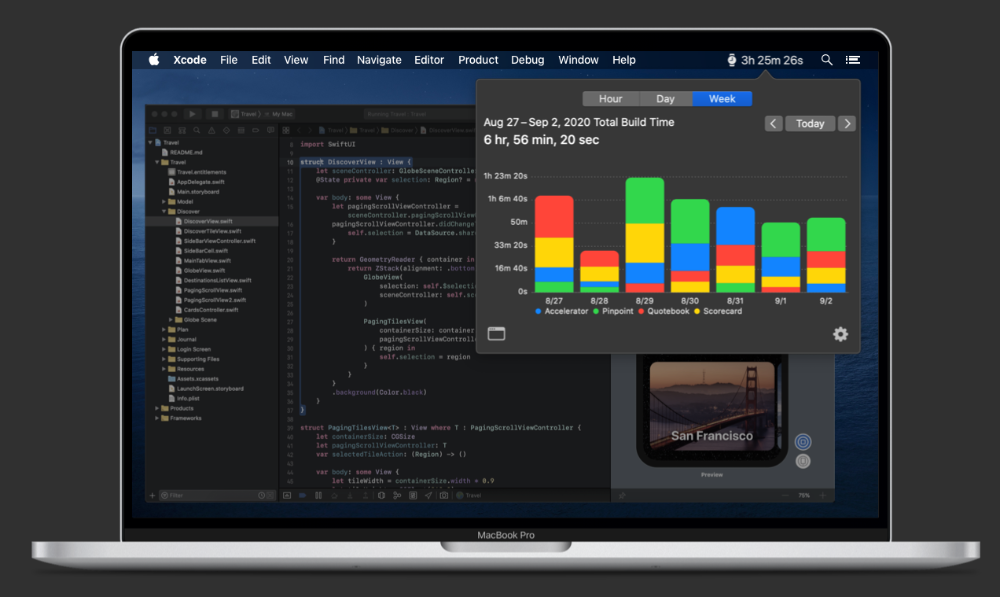The image size is (1000, 597).
Task: Open the Product menu
Action: pos(478,60)
